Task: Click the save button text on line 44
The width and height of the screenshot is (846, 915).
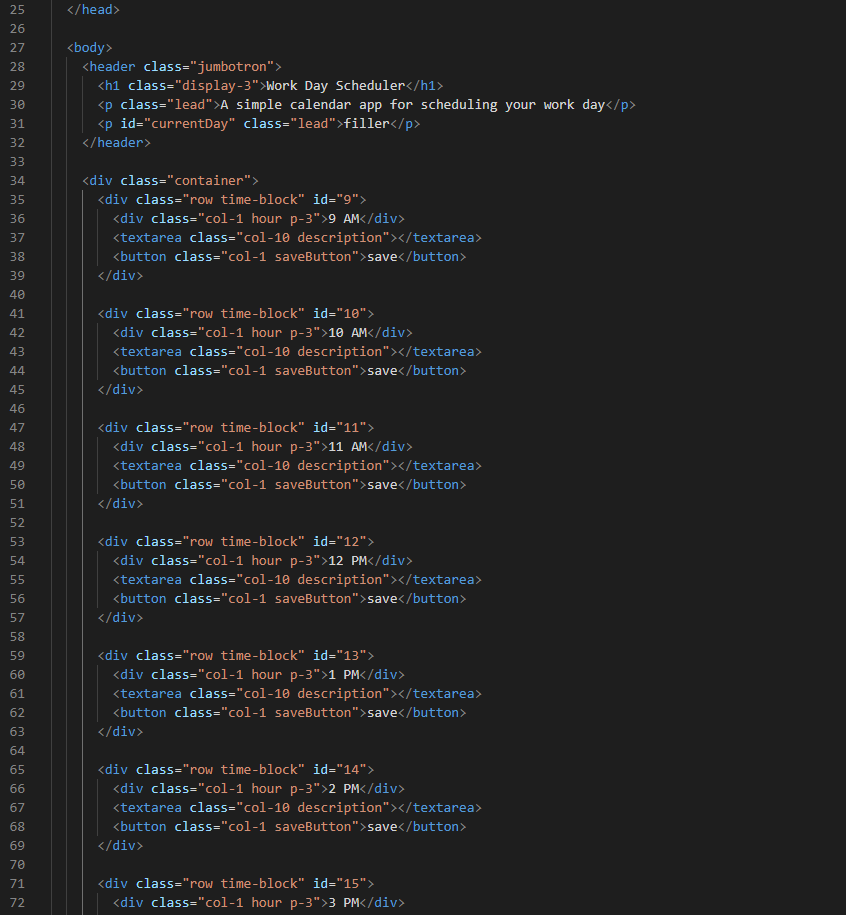Action: pos(382,370)
